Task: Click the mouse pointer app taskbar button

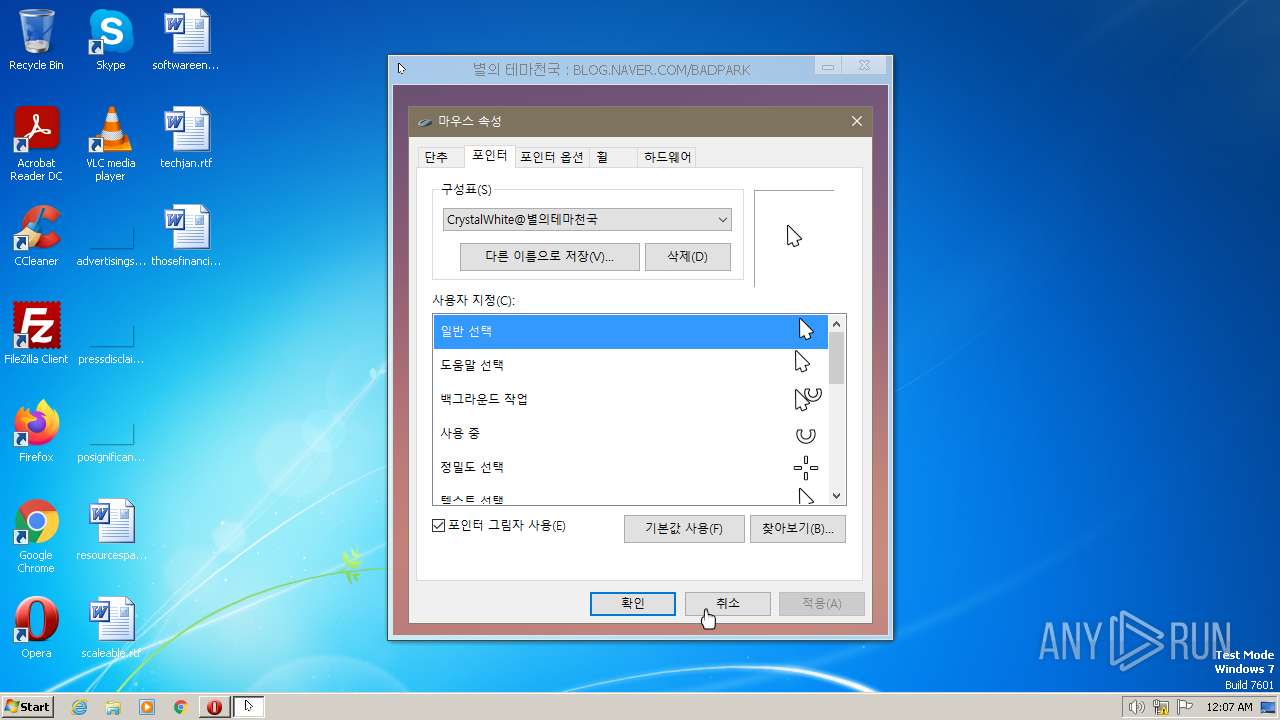Action: pos(248,707)
